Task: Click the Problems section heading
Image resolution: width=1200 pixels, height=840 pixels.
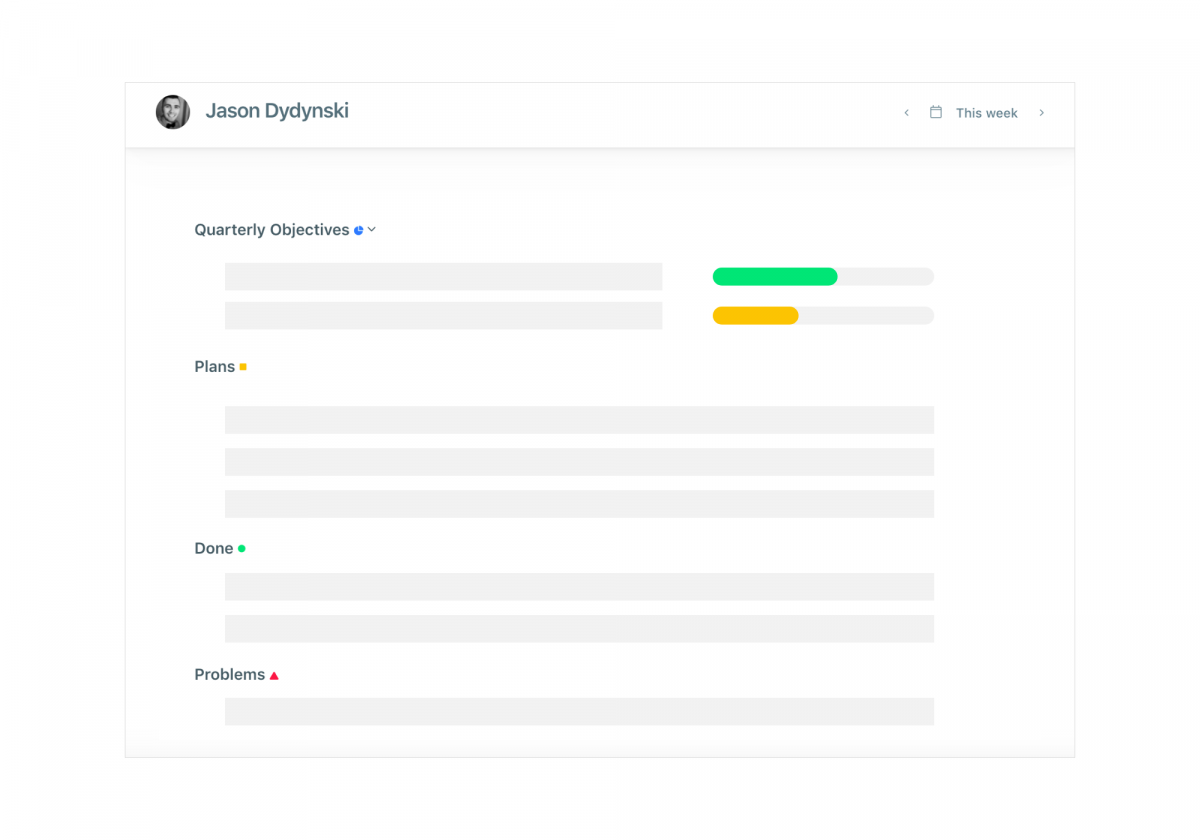Action: [x=229, y=674]
